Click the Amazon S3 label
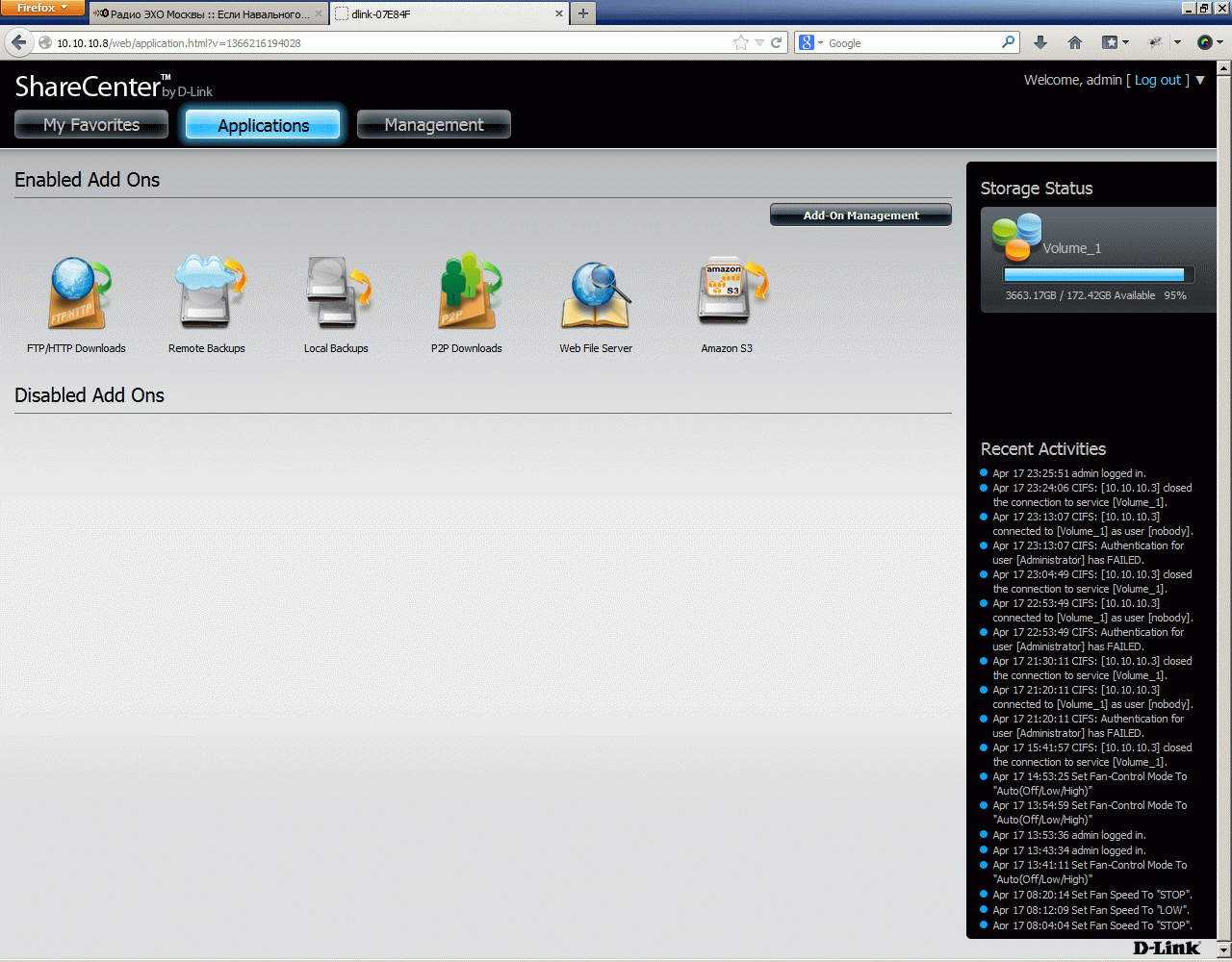 coord(727,348)
